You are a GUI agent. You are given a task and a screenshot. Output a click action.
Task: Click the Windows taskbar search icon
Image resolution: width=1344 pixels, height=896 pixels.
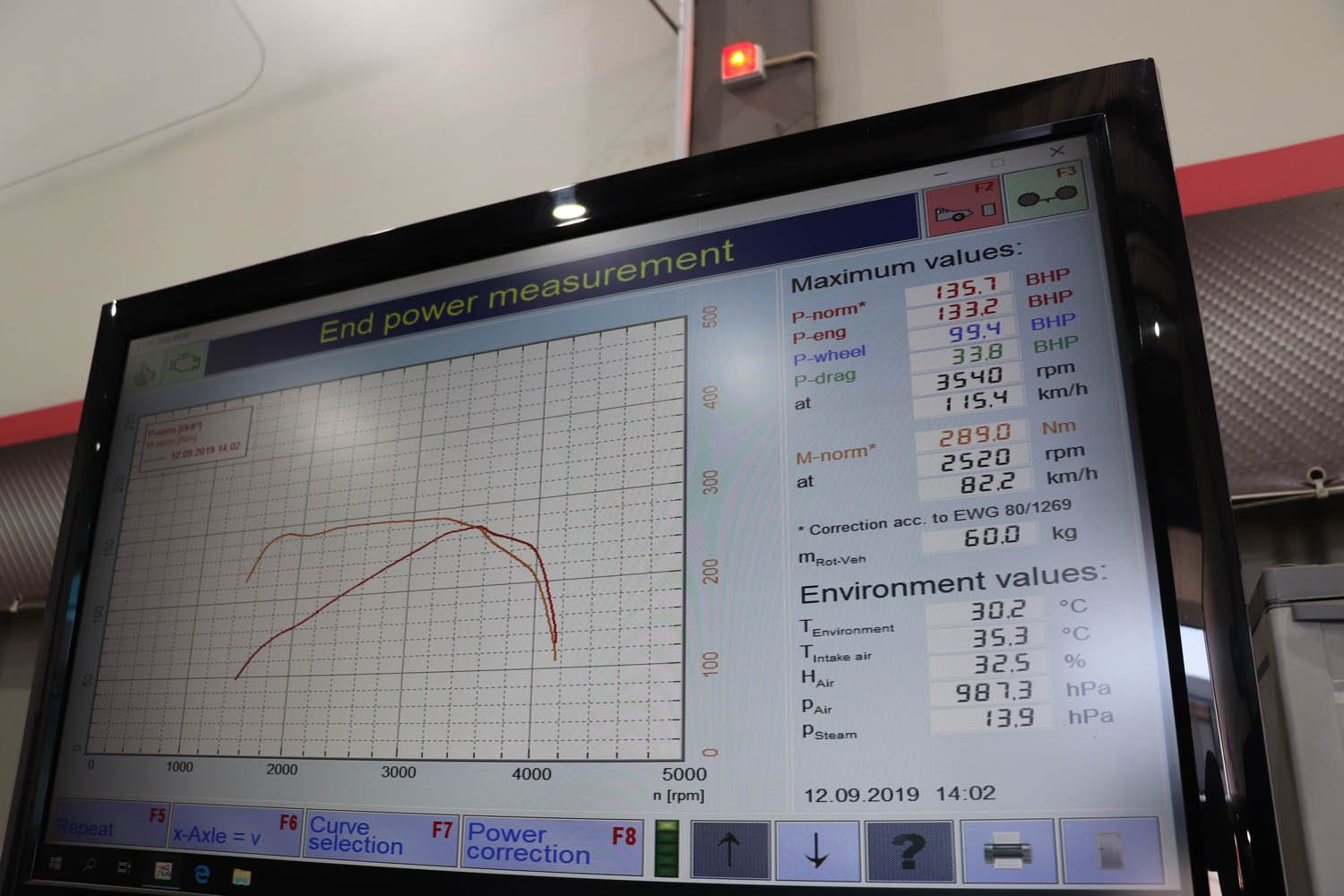coord(90,866)
